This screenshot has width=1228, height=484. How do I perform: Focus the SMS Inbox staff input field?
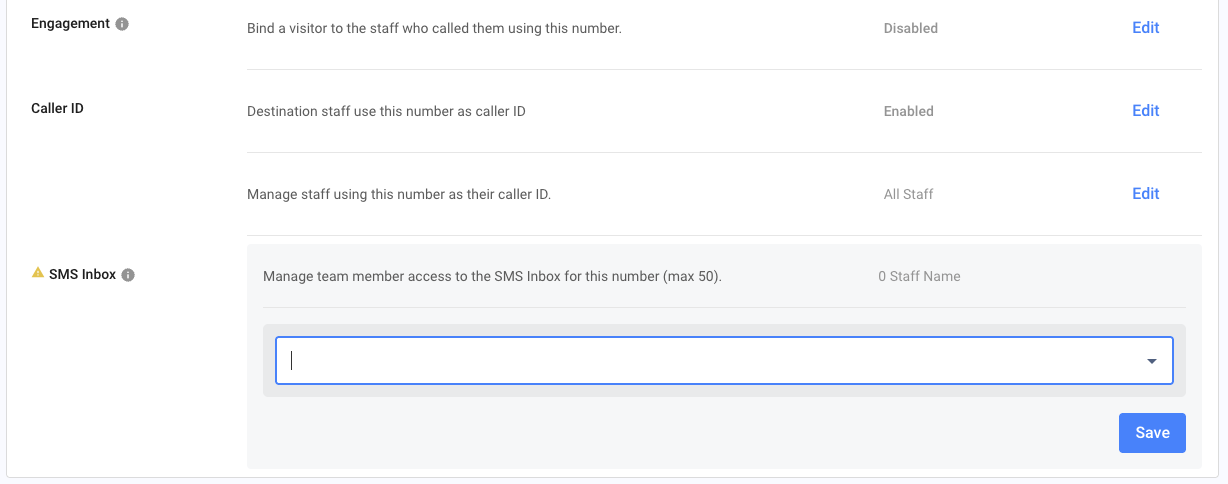click(724, 360)
